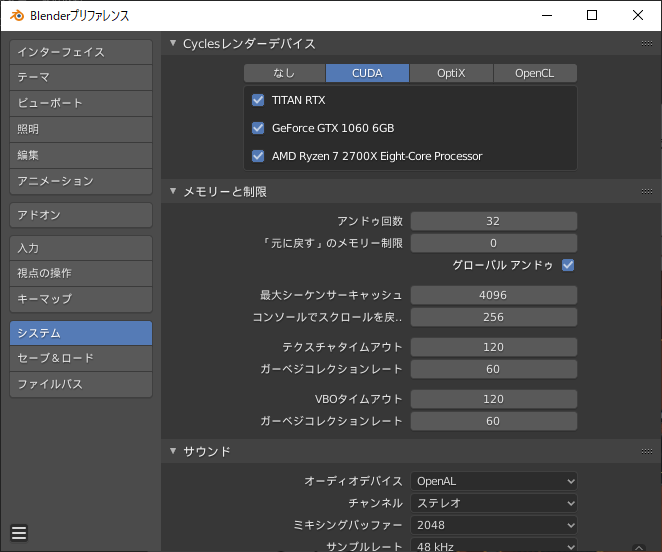Image resolution: width=662 pixels, height=552 pixels.
Task: Click the TITAN RTX device label
Action: (298, 100)
